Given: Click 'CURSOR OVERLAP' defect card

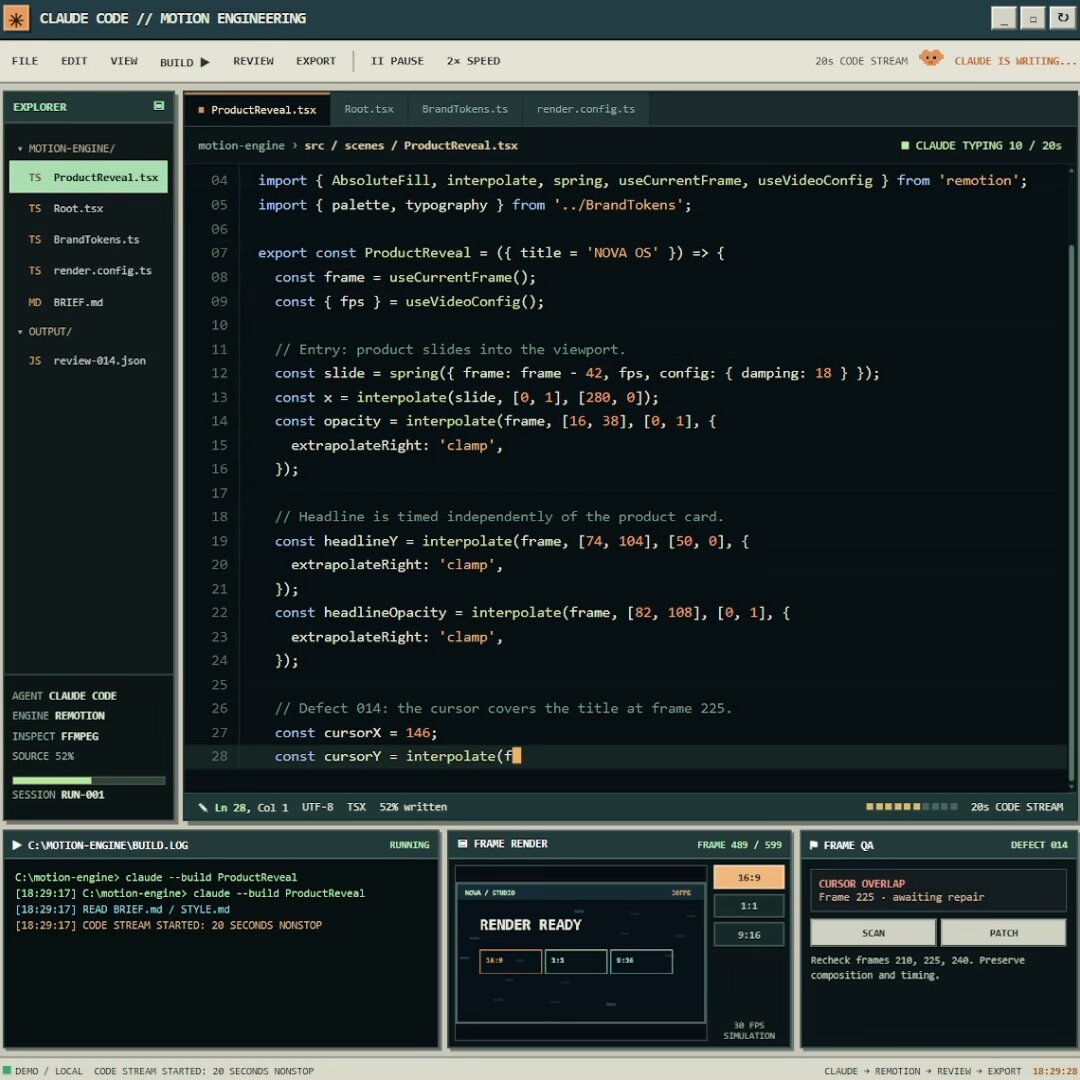Looking at the screenshot, I should 938,891.
